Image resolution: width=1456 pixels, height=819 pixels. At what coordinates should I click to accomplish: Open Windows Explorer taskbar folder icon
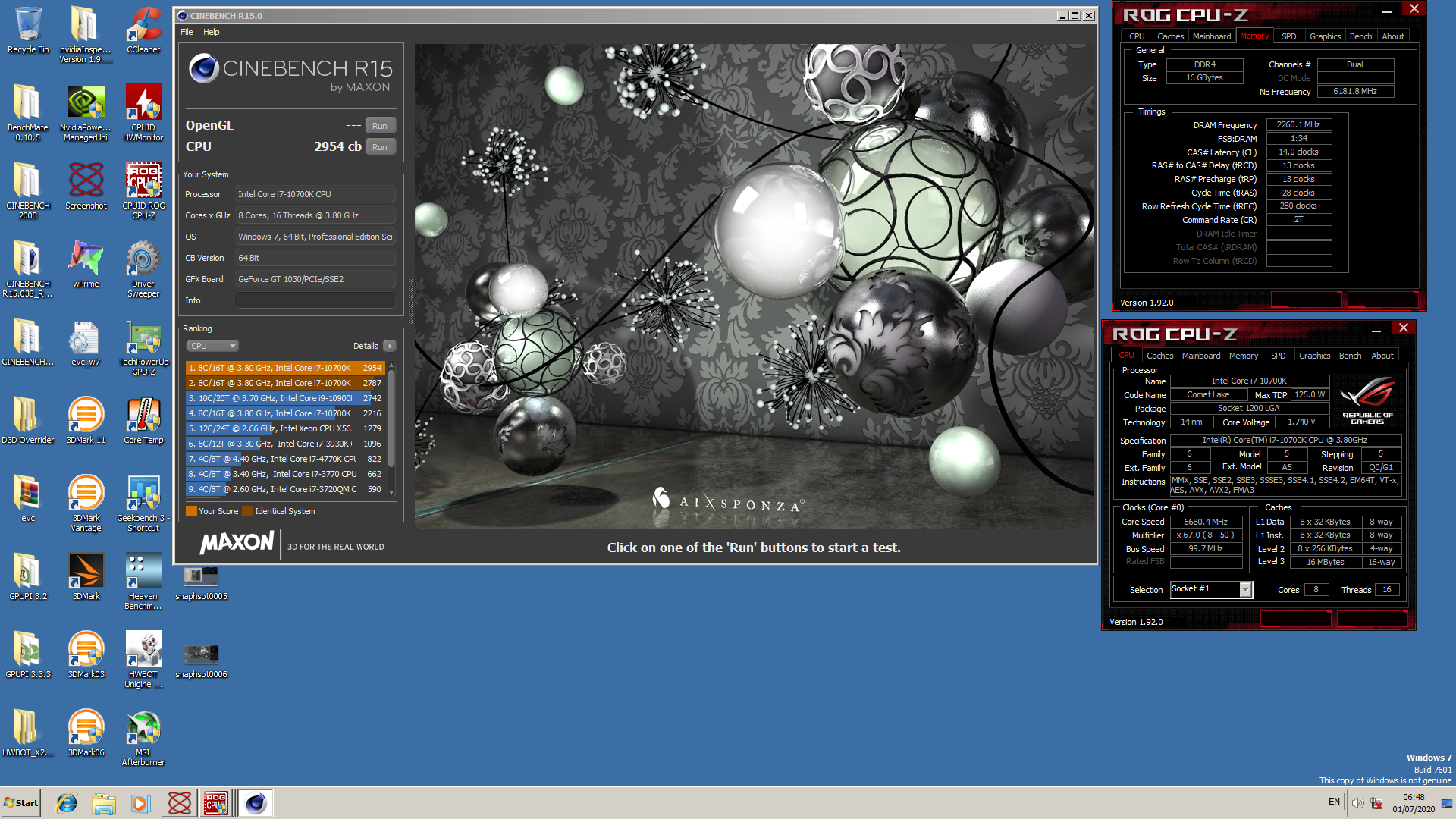click(104, 803)
